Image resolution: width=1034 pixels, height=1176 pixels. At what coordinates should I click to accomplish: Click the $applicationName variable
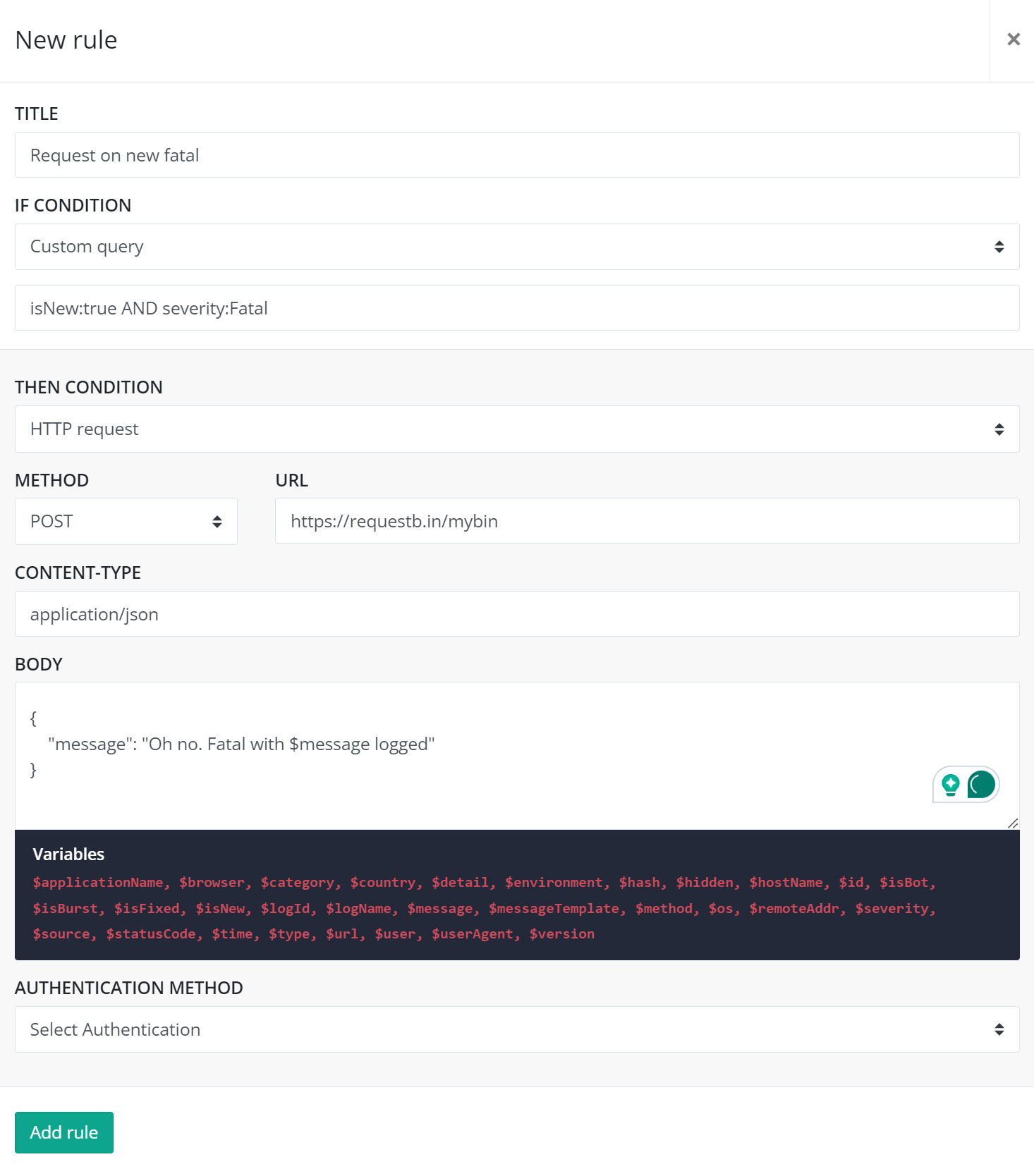[97, 883]
